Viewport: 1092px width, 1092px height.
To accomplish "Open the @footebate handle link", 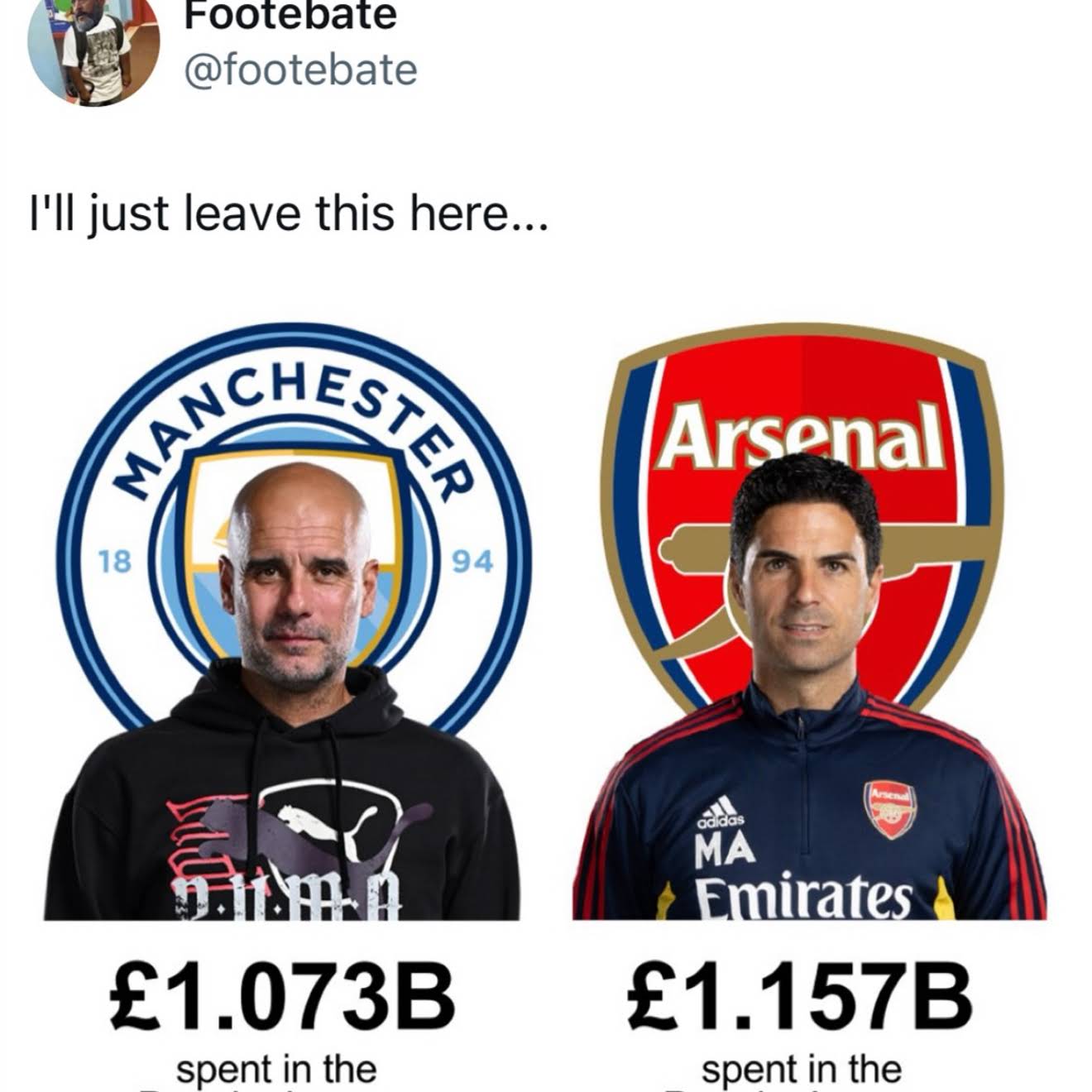I will [301, 69].
